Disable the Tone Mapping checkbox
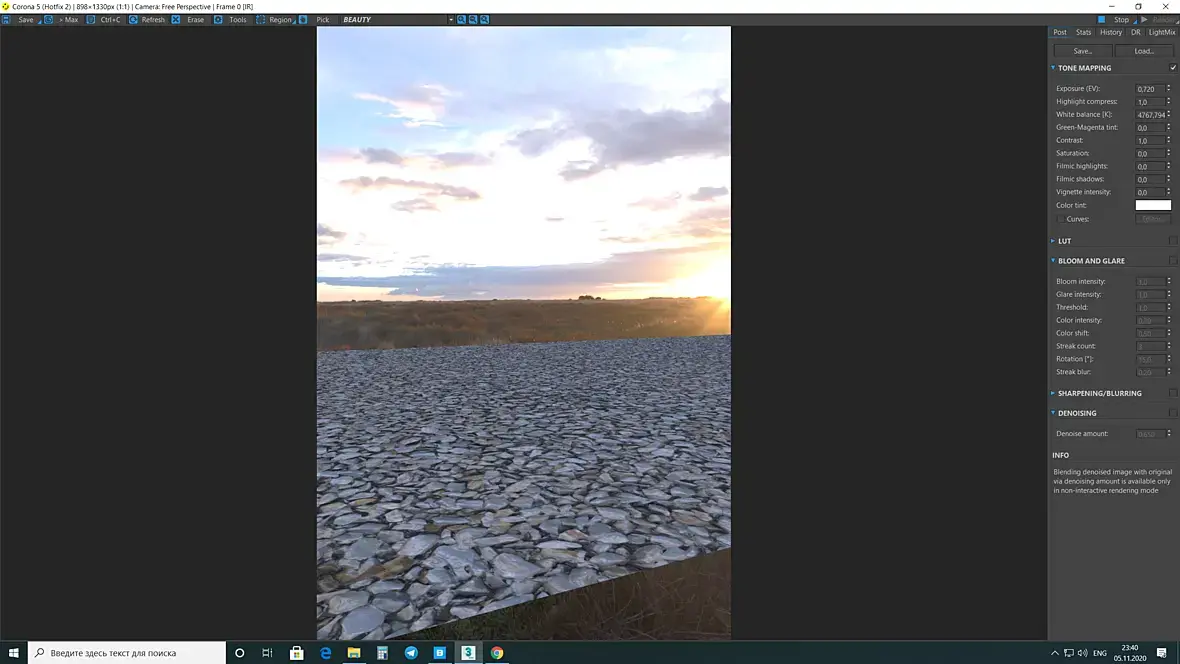Image resolution: width=1180 pixels, height=664 pixels. 1172,68
